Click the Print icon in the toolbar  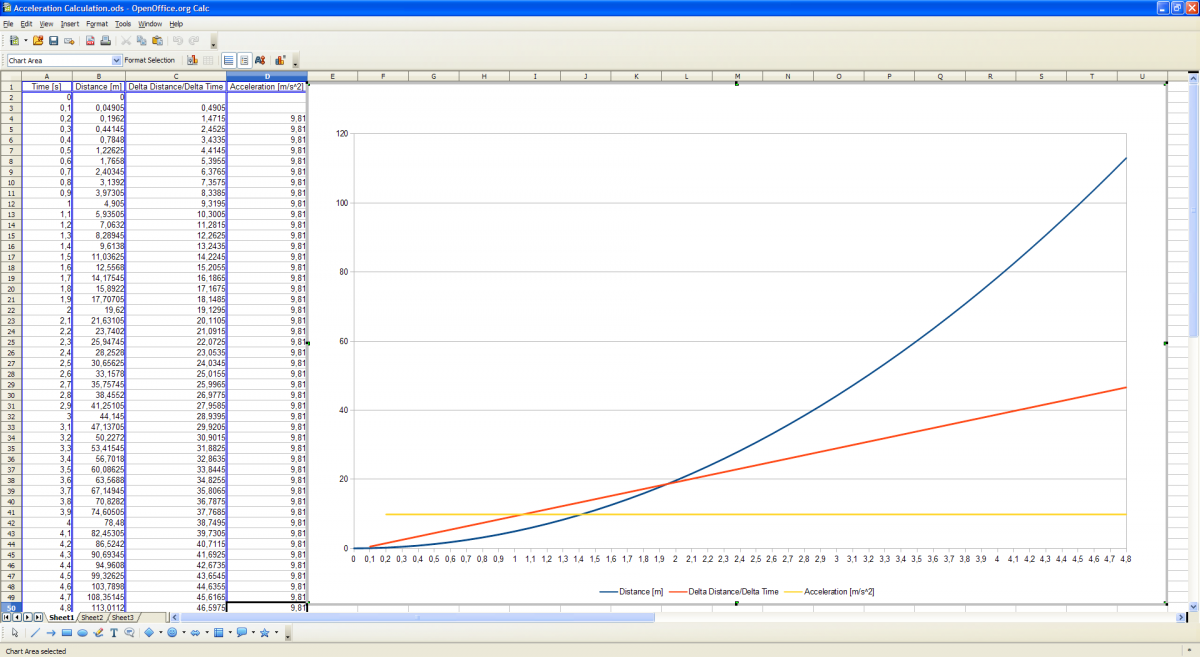point(105,41)
